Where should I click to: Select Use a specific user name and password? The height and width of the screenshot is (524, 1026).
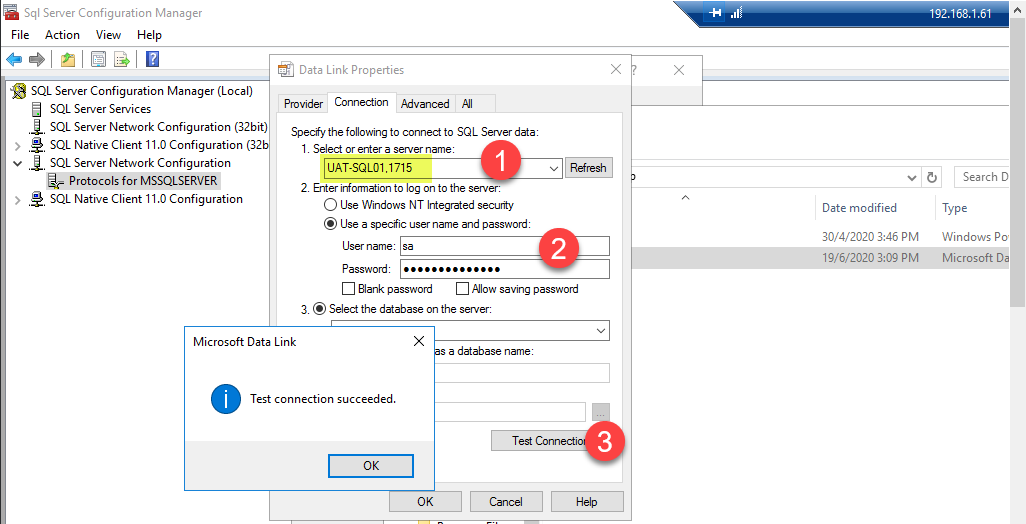pos(331,224)
